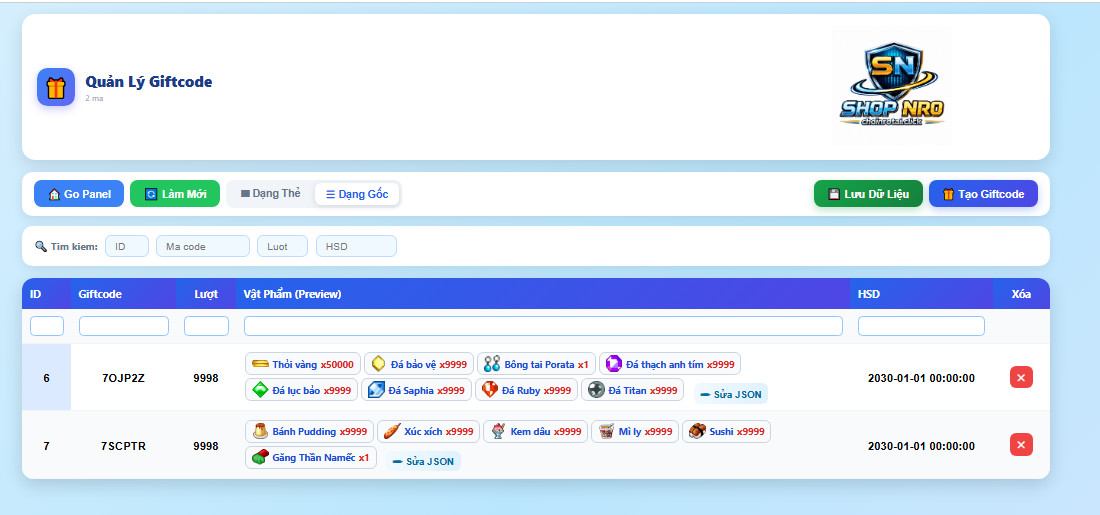Focus the HSD column filter box

921,326
